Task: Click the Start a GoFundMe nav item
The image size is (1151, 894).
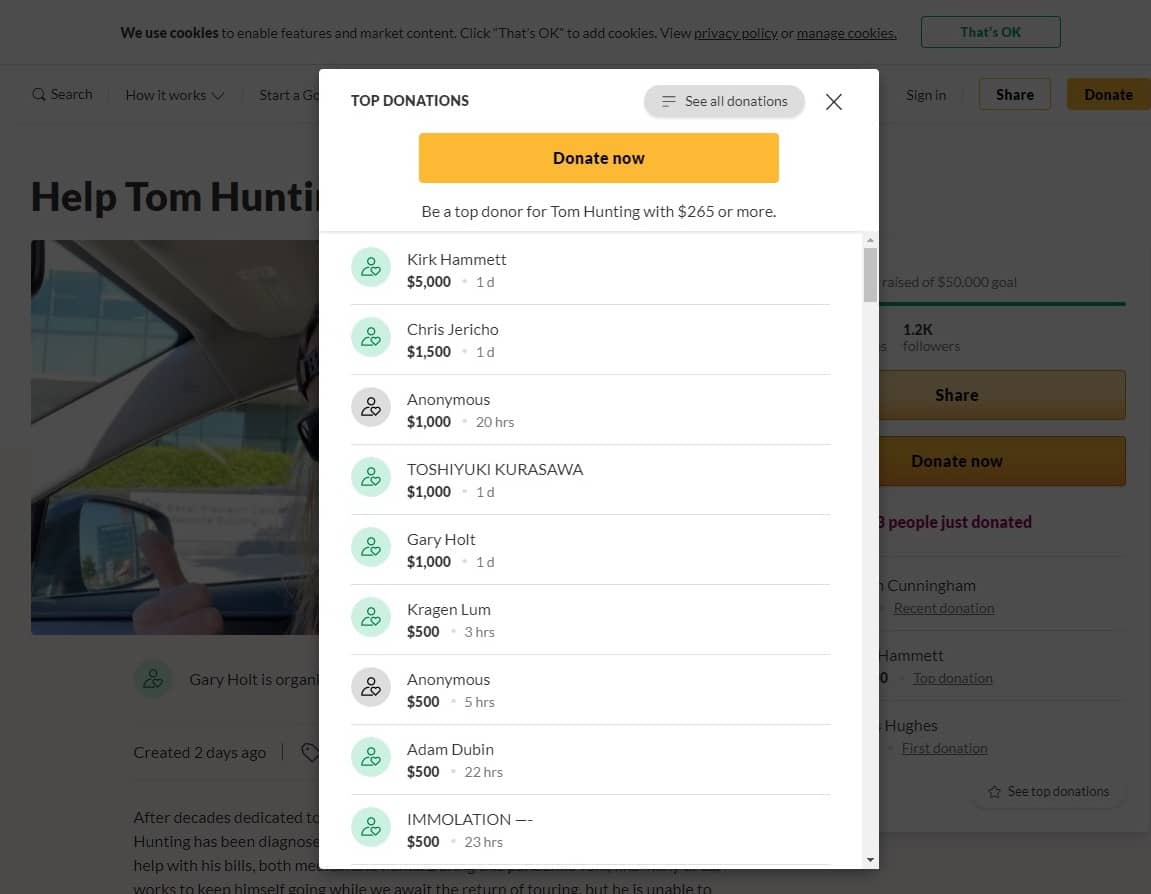Action: [x=288, y=95]
